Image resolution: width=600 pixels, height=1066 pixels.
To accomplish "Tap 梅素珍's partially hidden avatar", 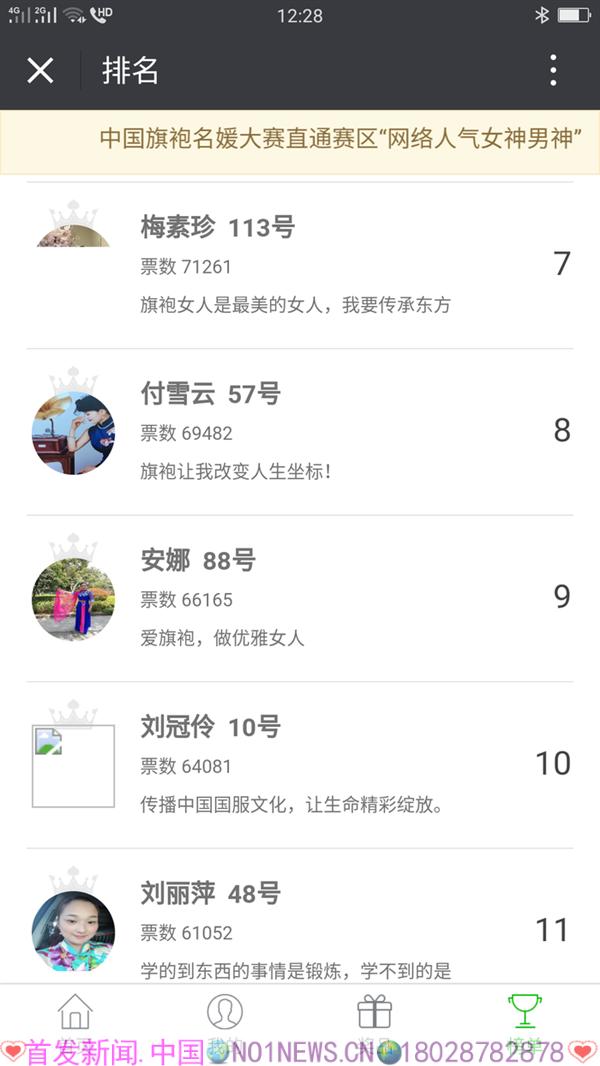I will click(x=73, y=236).
